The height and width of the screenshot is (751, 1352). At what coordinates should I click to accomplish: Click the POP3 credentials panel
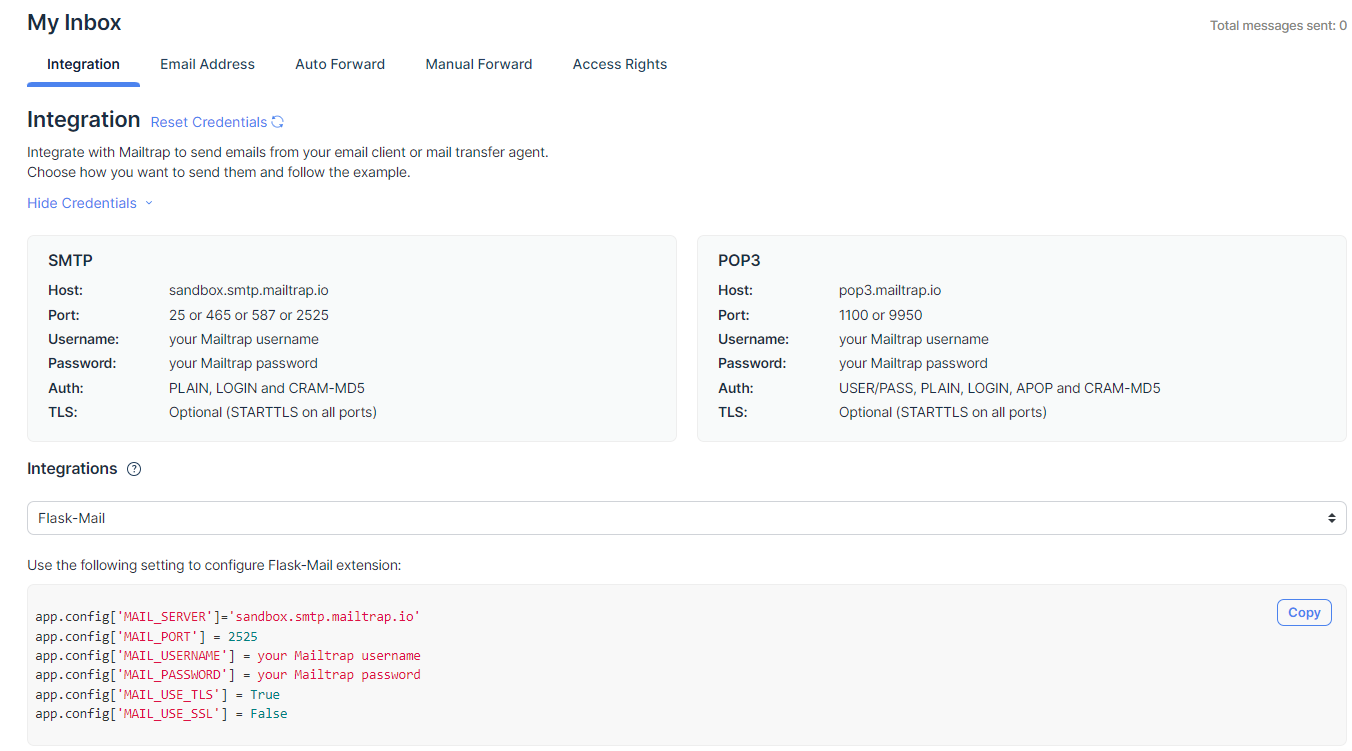1021,338
